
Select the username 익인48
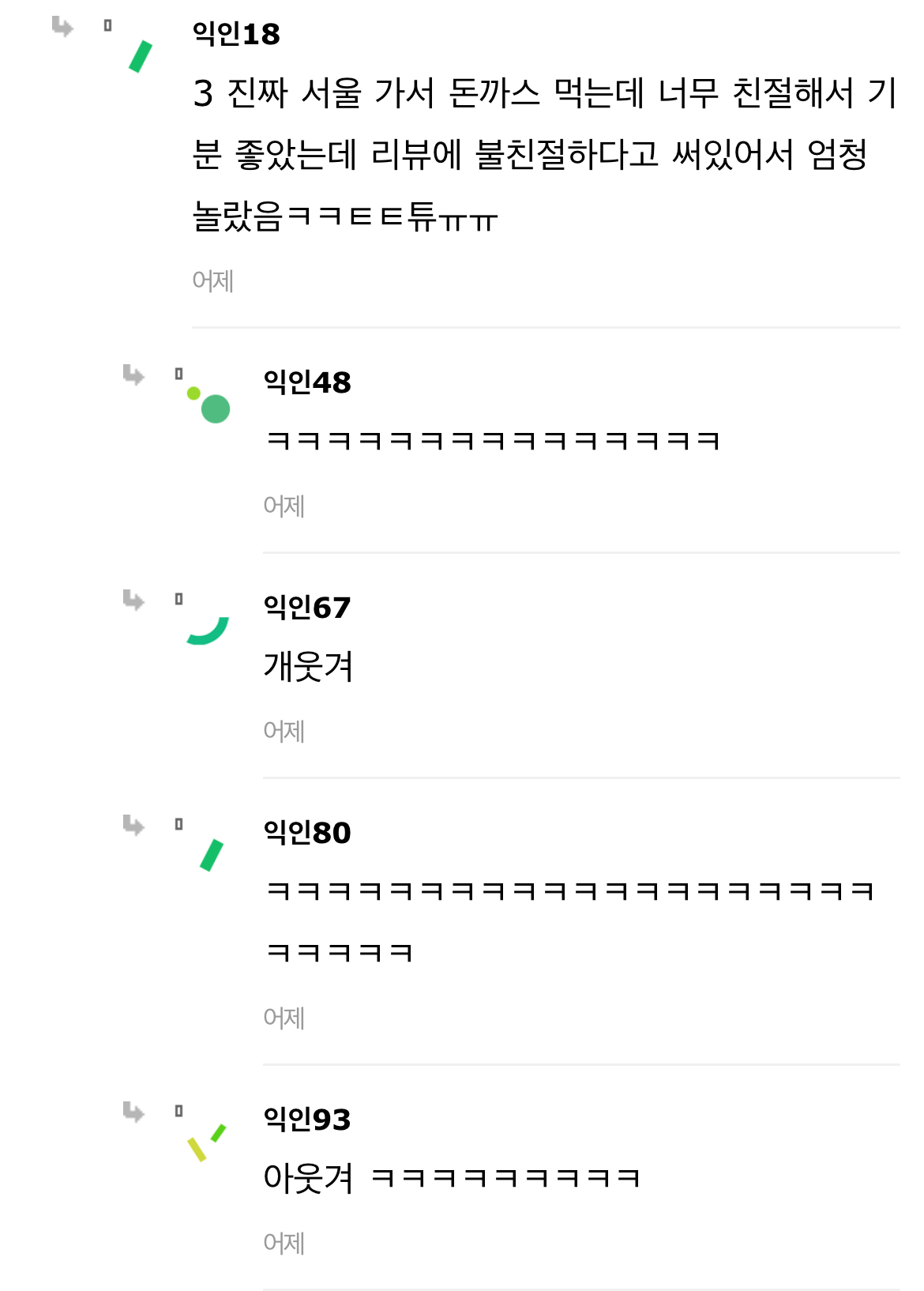pyautogui.click(x=307, y=382)
